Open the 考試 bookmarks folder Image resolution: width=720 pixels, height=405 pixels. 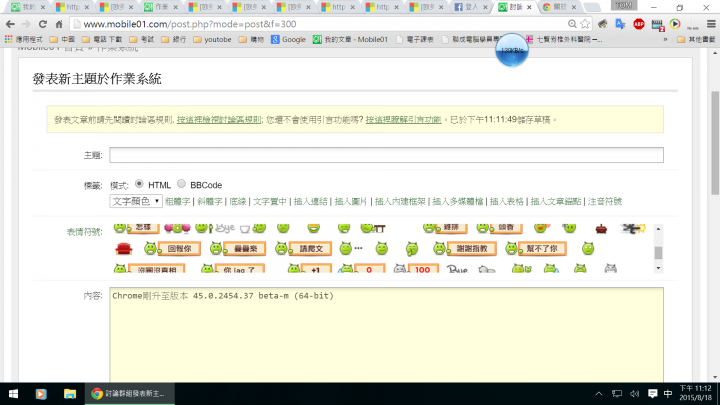(141, 39)
